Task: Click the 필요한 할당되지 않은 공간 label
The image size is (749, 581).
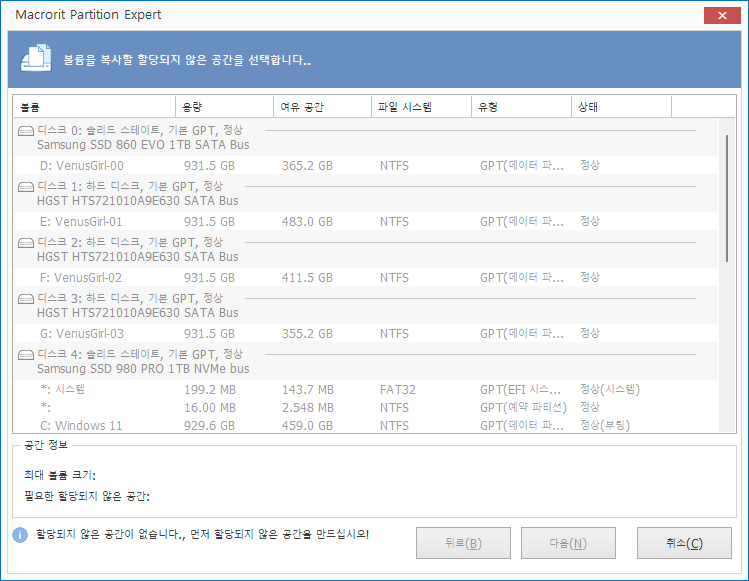Action: pos(87,496)
